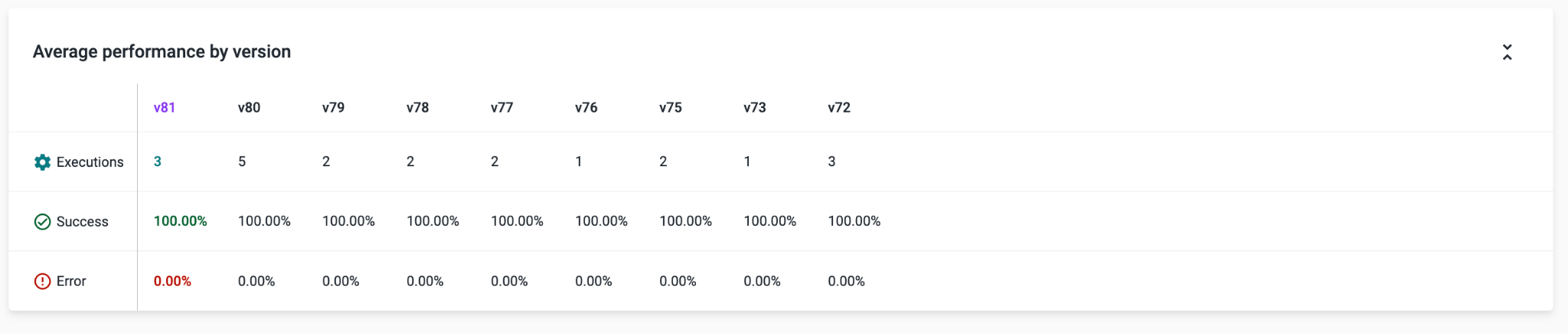Click the v81 red error percentage

point(172,281)
